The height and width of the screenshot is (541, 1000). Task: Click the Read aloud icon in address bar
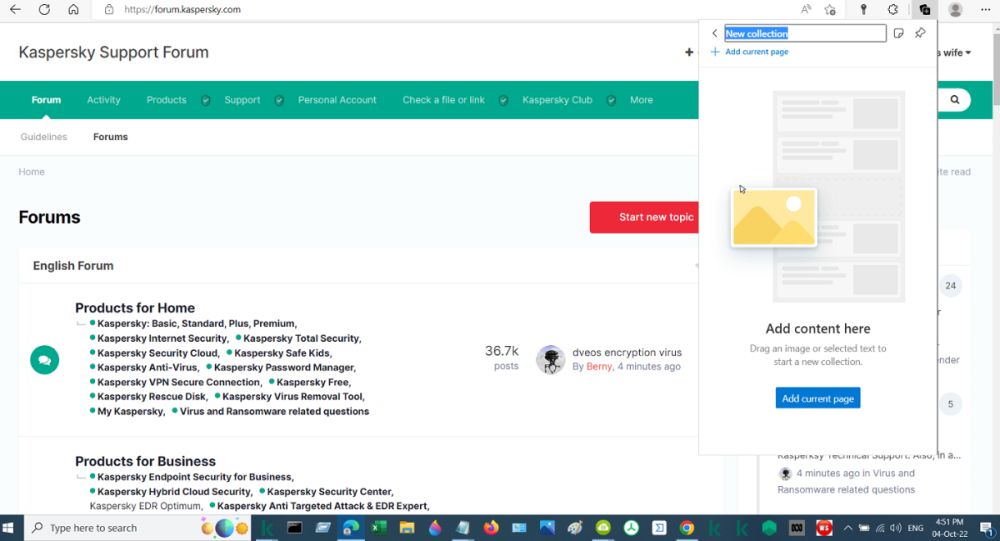[x=806, y=10]
